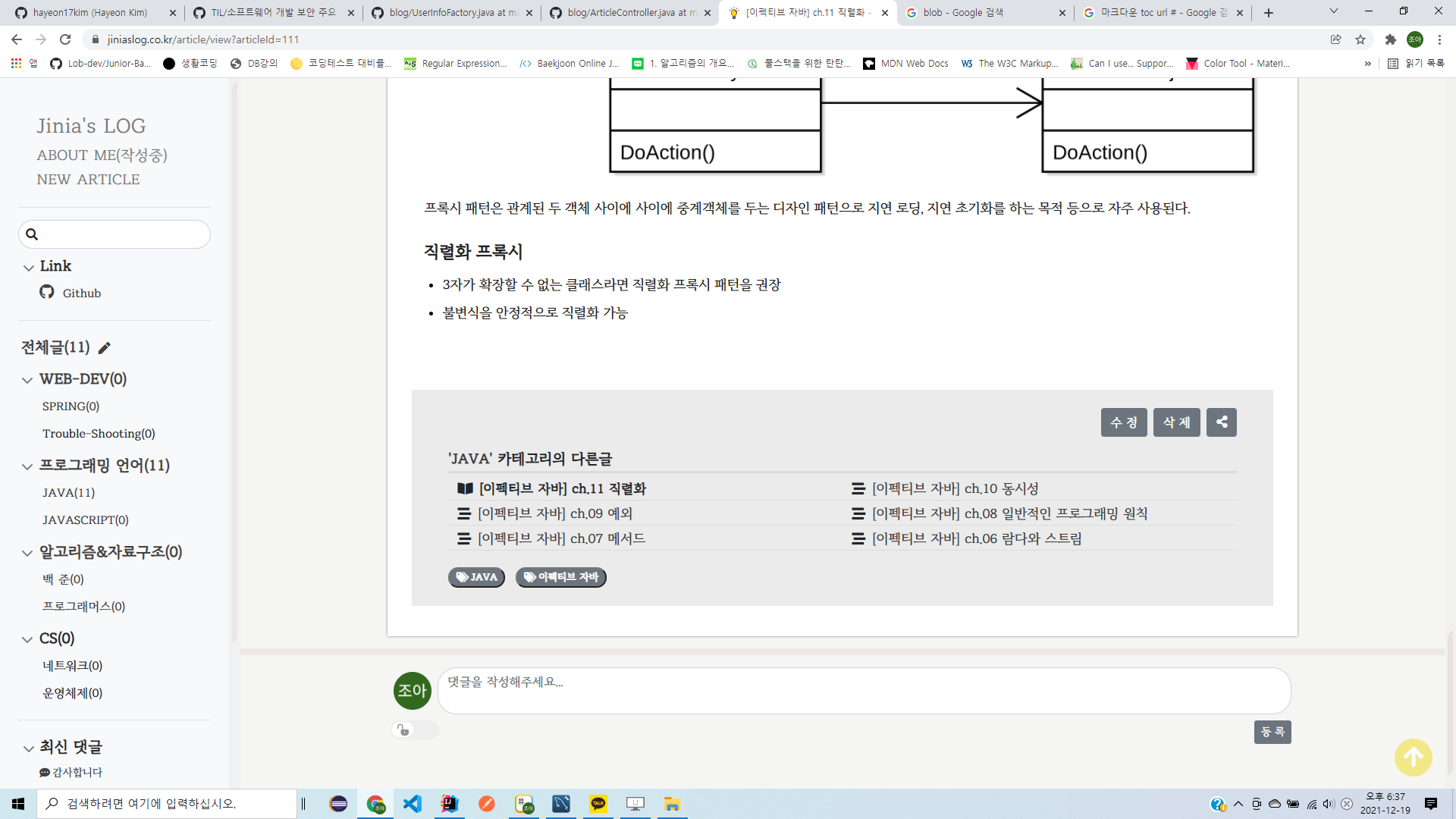Click the 이펙티브 자바 tag badge
The height and width of the screenshot is (819, 1456).
click(x=561, y=577)
